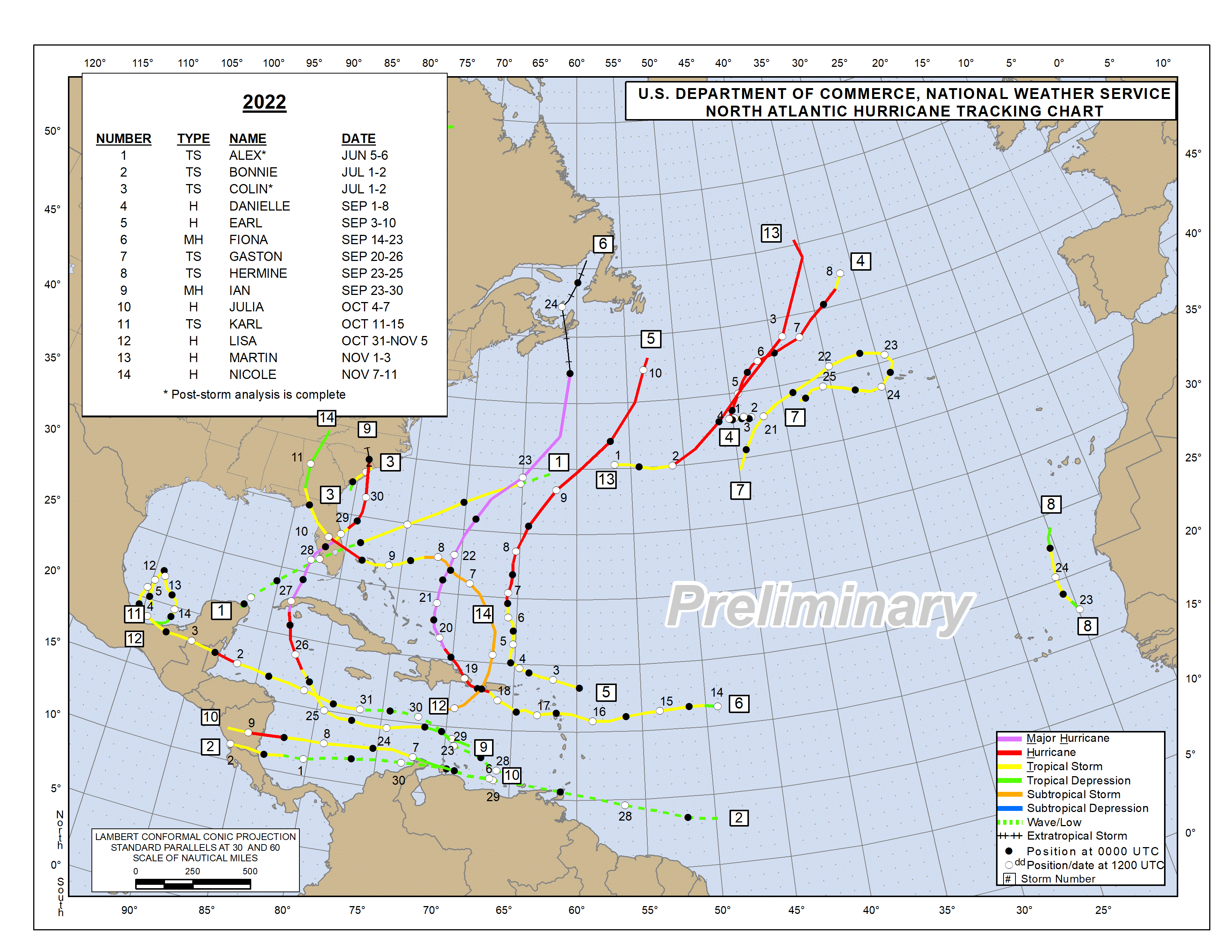
Task: Select the NAME column header
Action: click(x=248, y=139)
